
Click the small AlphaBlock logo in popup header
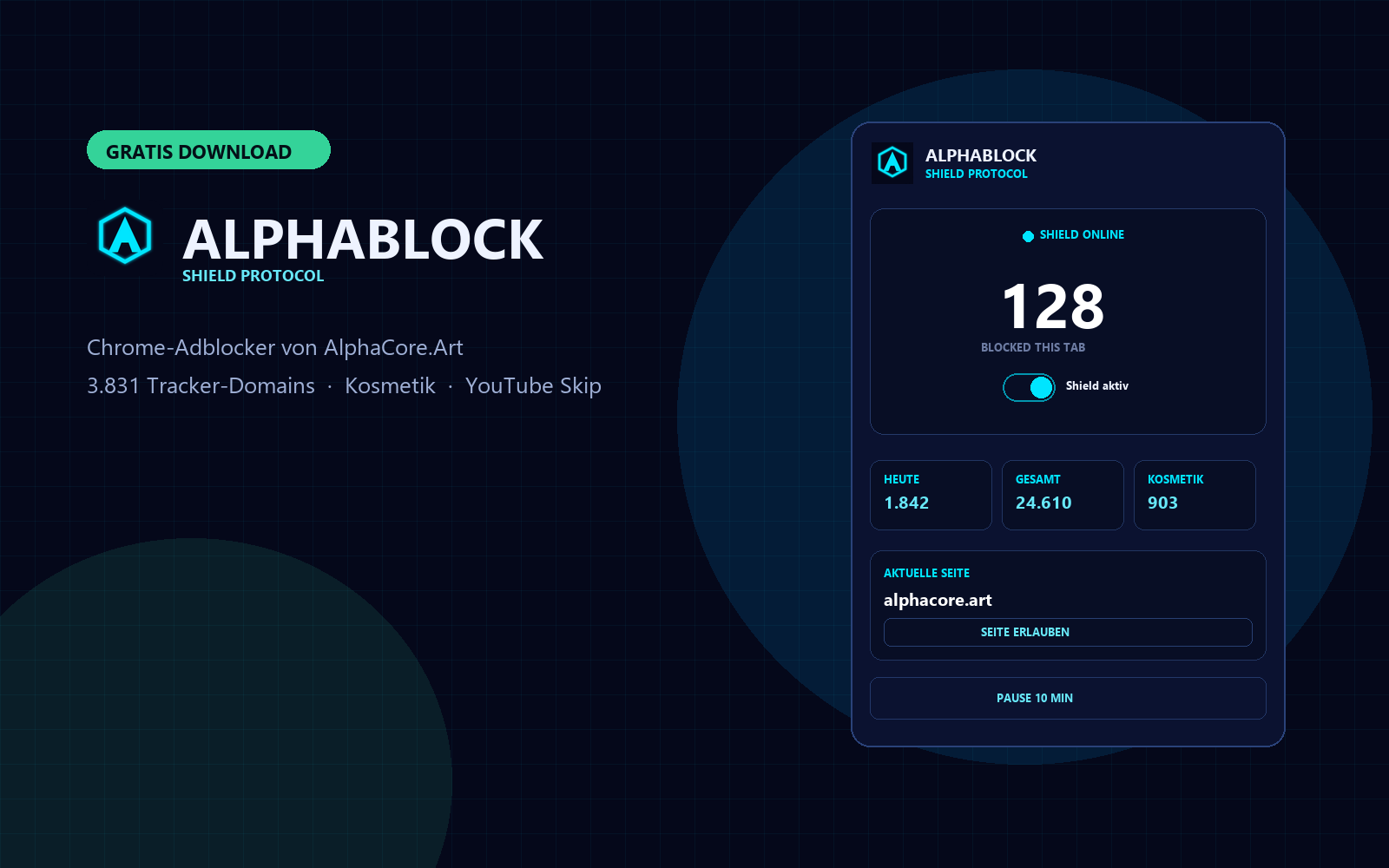(892, 162)
